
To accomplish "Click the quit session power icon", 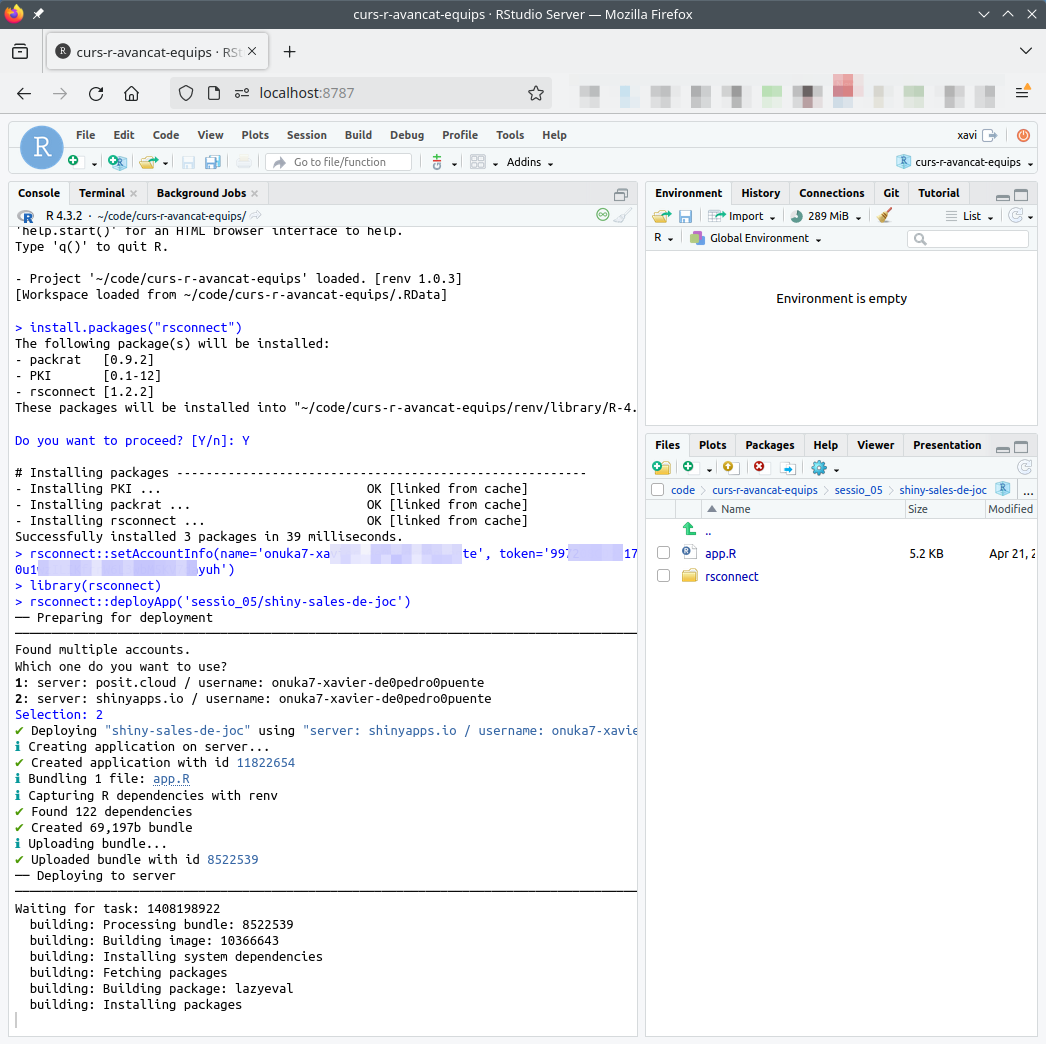I will [x=1023, y=135].
